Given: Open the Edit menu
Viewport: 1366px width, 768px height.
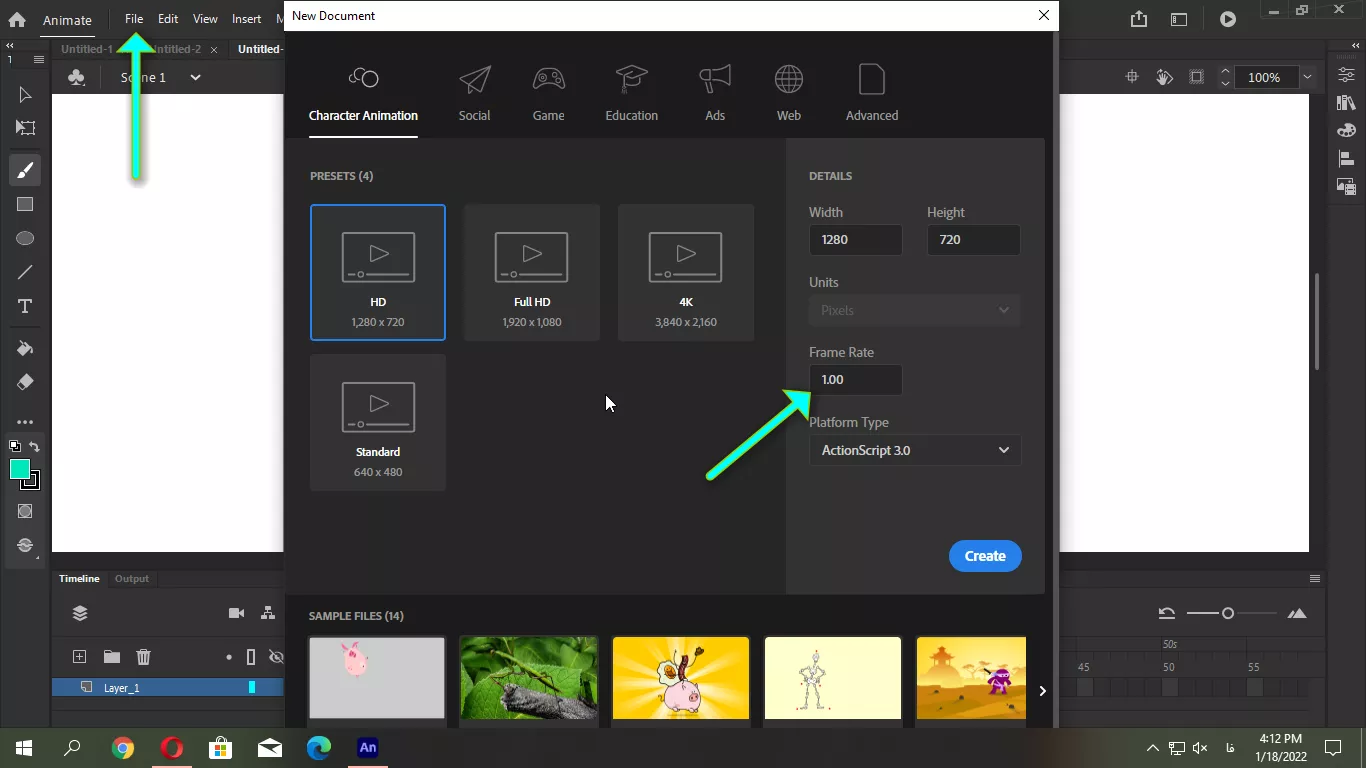Looking at the screenshot, I should click(168, 19).
